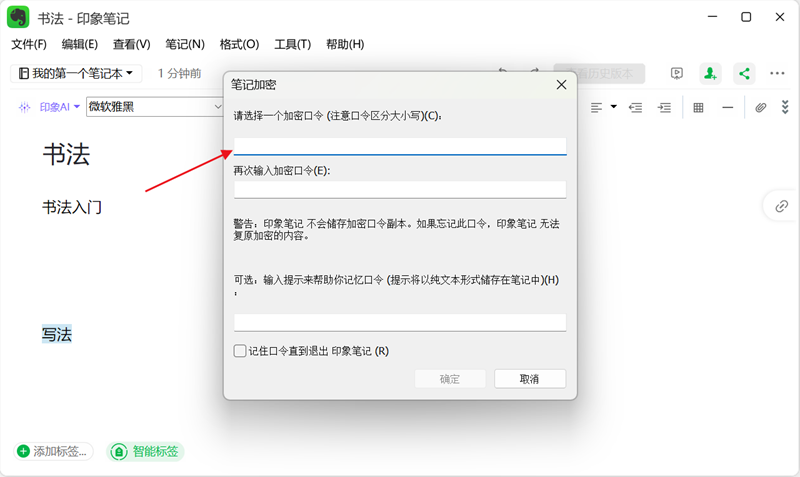
Task: Open the 笔记(N) menu
Action: [x=185, y=44]
